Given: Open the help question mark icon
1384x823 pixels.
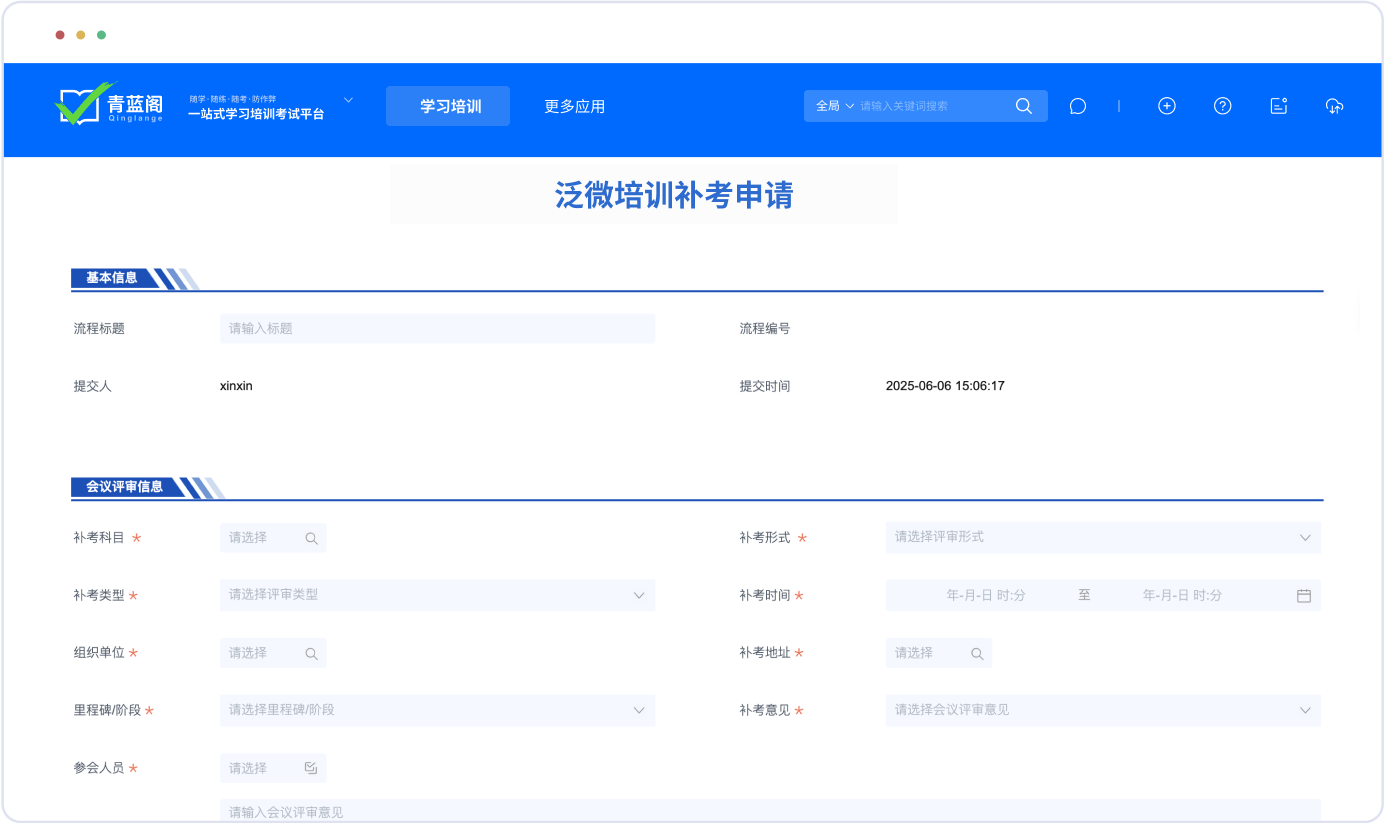Looking at the screenshot, I should [1222, 106].
